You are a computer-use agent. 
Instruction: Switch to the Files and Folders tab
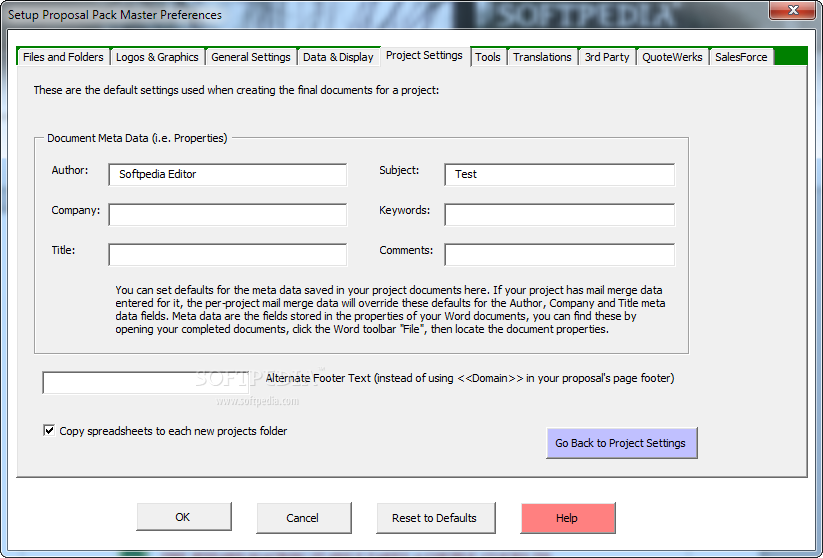point(63,57)
